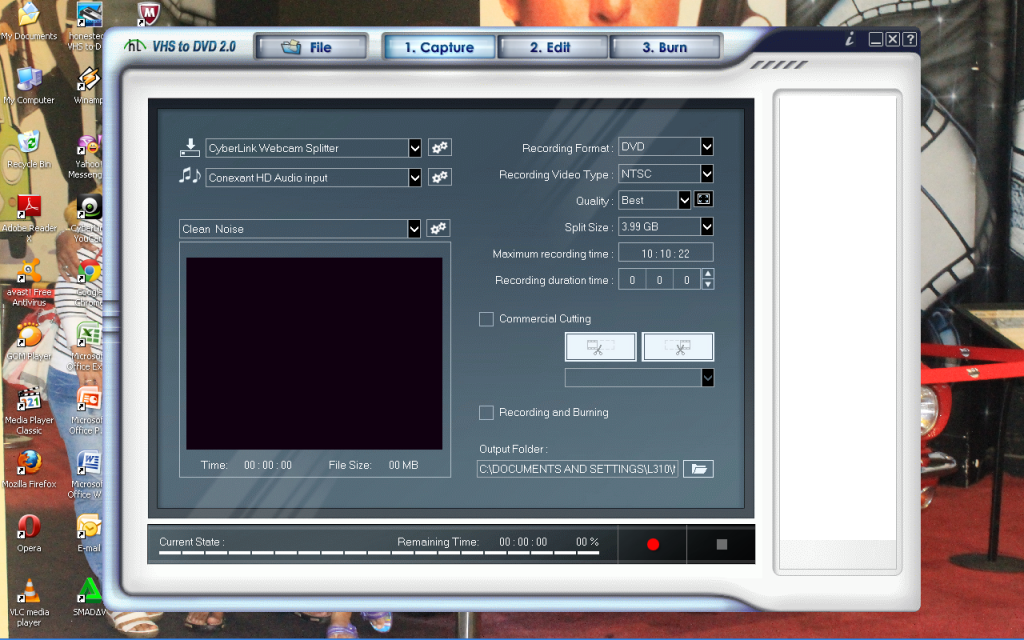Launch avast! Free Antivirus desktop icon
Viewport: 1024px width, 640px height.
pyautogui.click(x=29, y=282)
